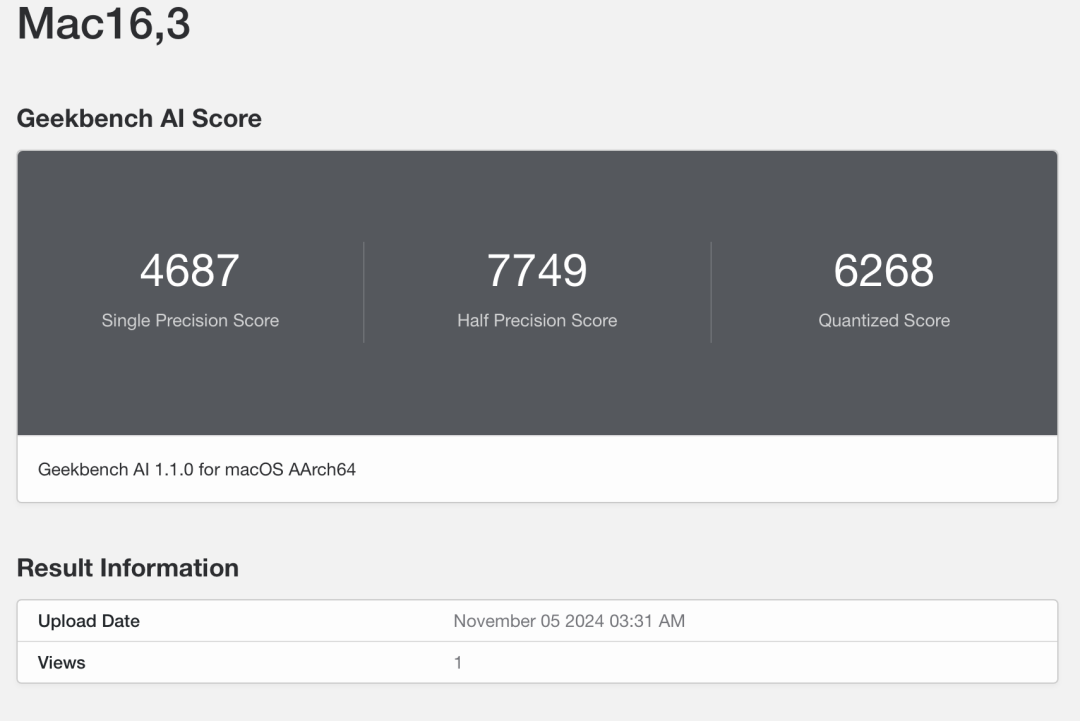Image resolution: width=1080 pixels, height=721 pixels.
Task: Click the Single Precision Score label
Action: point(190,320)
